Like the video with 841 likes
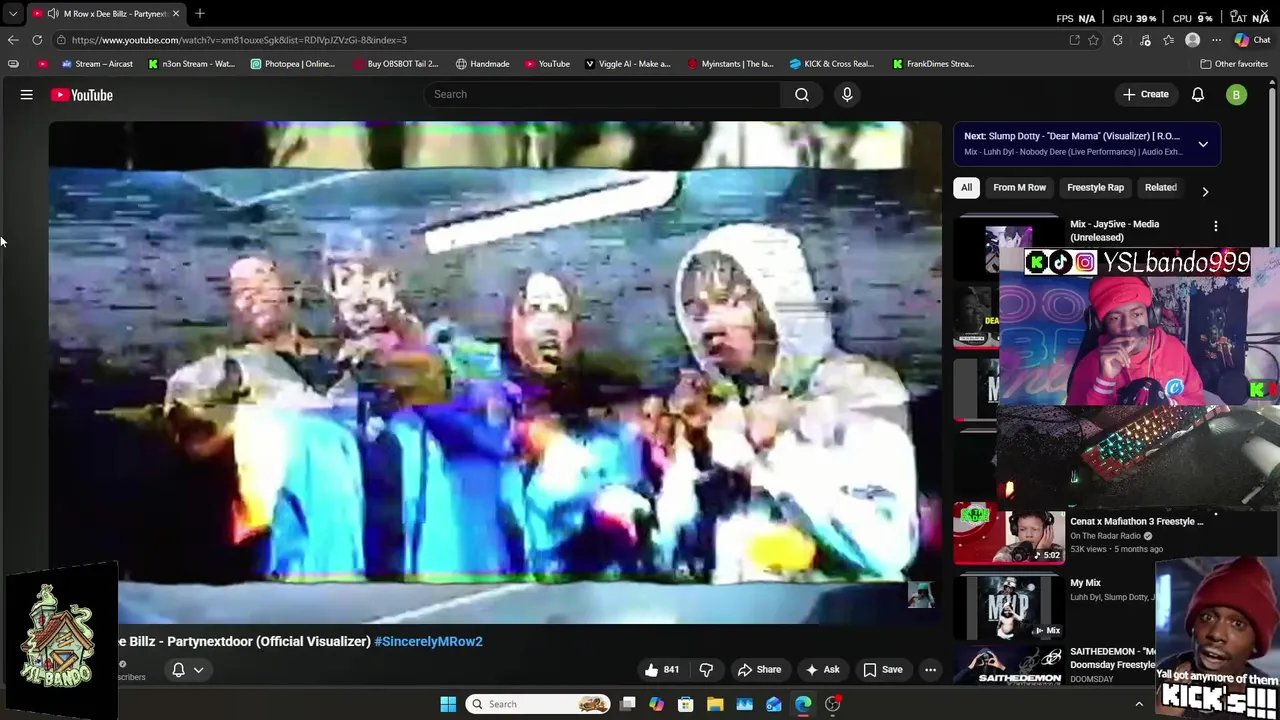This screenshot has height=720, width=1280. tap(662, 670)
